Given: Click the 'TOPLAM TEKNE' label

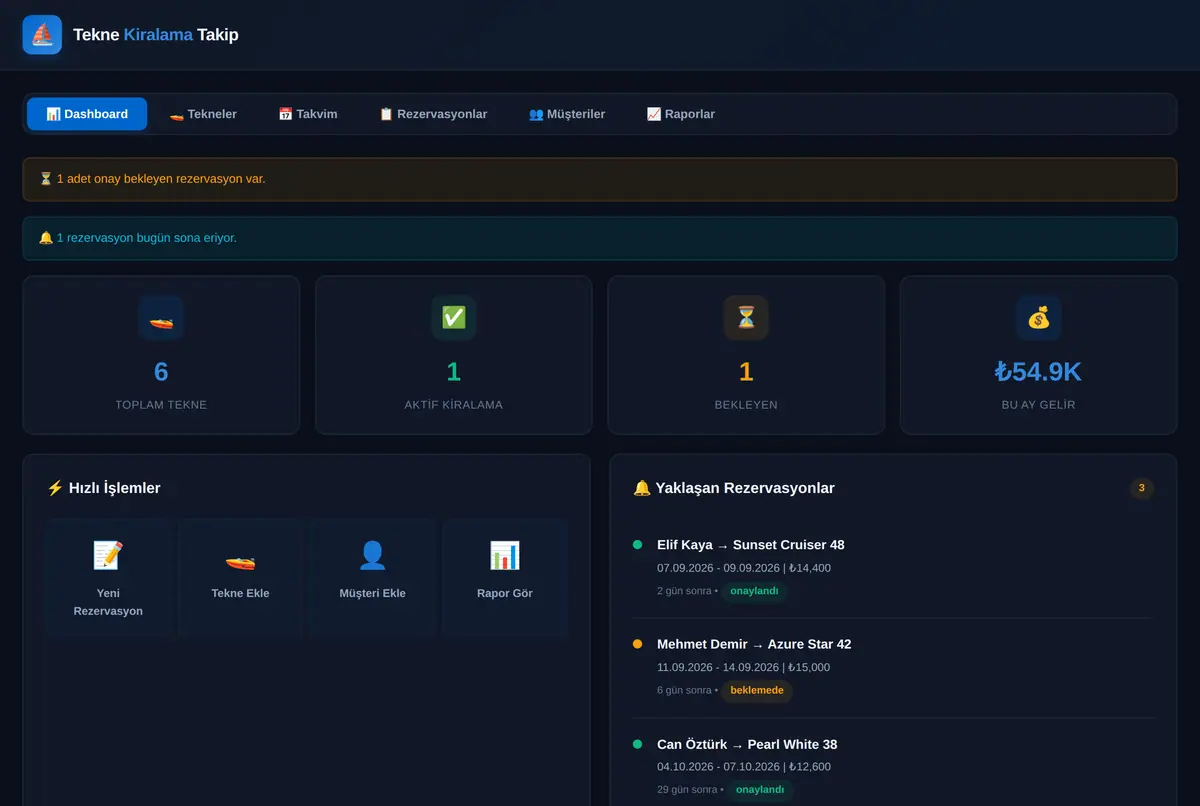Looking at the screenshot, I should click(x=161, y=405).
